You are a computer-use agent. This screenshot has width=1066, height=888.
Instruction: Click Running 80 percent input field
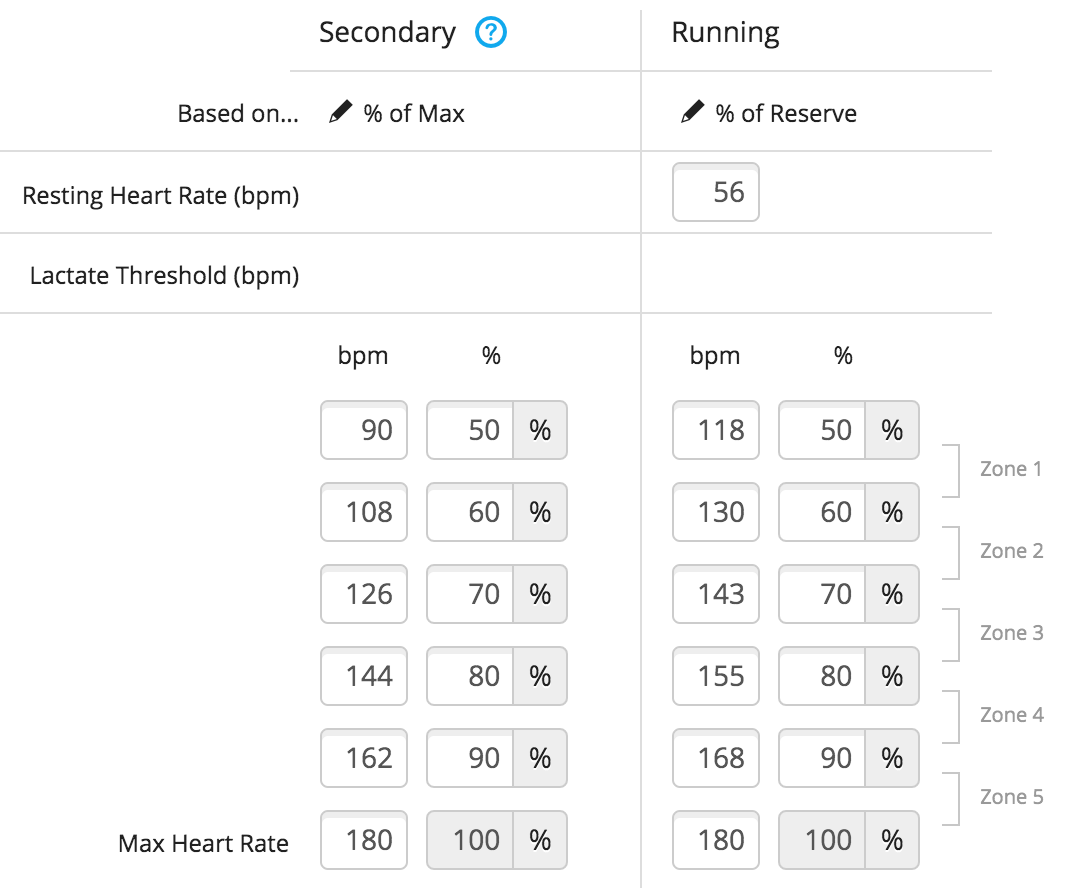pyautogui.click(x=822, y=676)
